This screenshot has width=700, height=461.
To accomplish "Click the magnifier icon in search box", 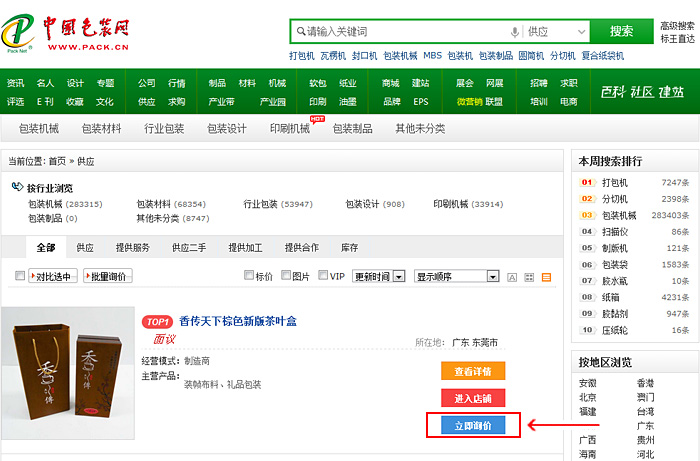I will tap(298, 31).
